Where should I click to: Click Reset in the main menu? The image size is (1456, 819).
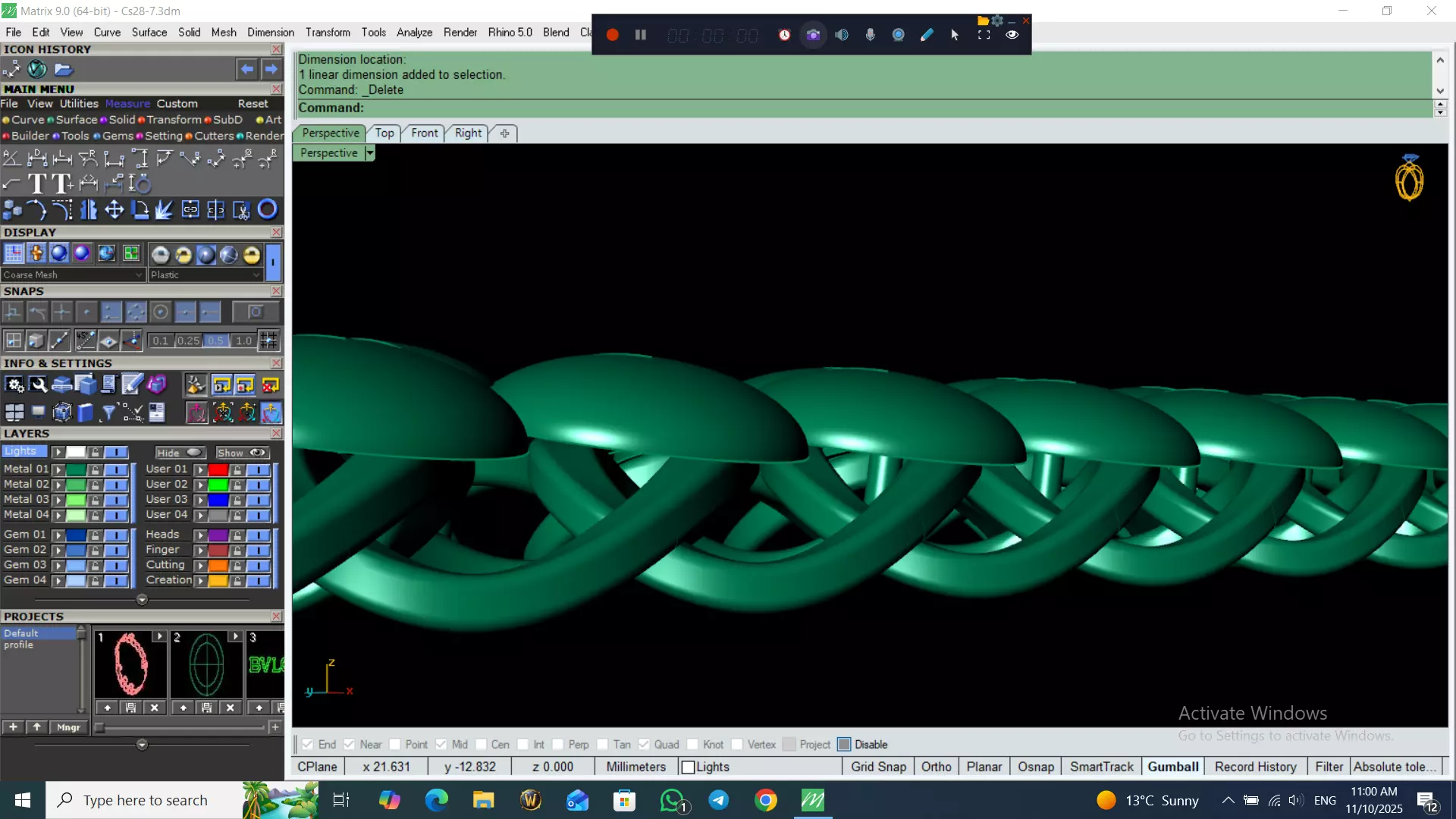(253, 104)
